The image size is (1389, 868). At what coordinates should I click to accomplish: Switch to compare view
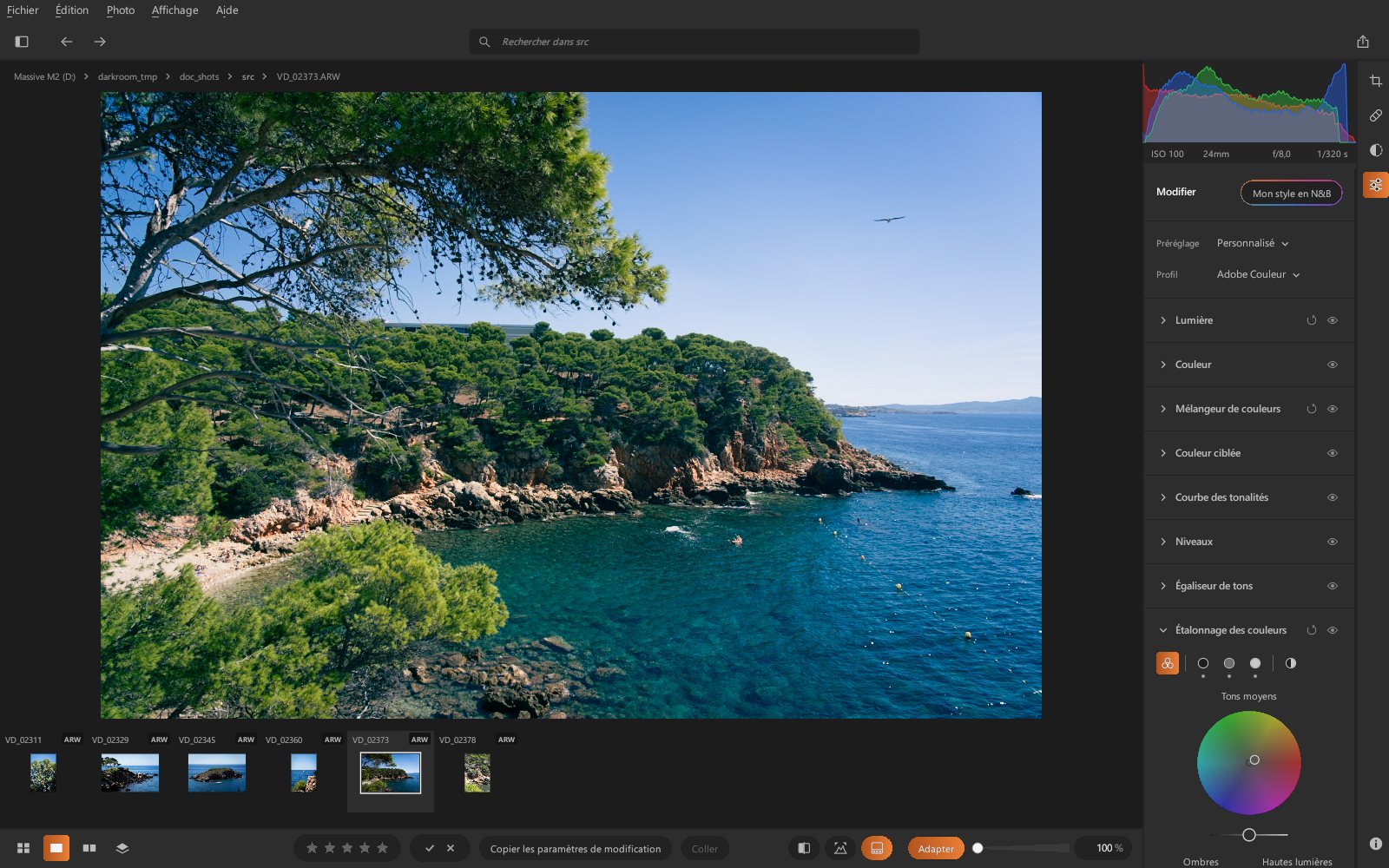pyautogui.click(x=89, y=848)
